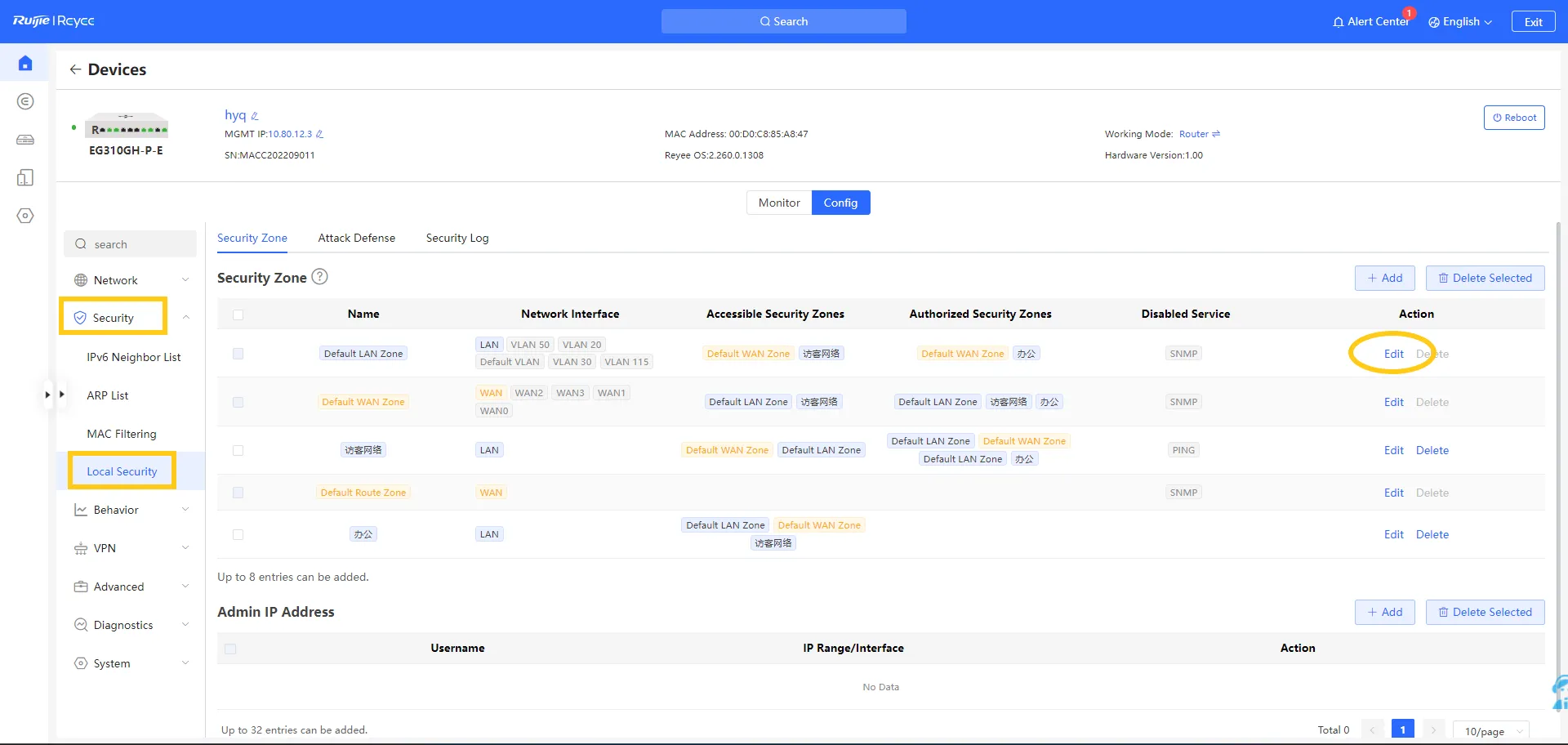Click the Reboot button
The width and height of the screenshot is (1568, 745).
point(1514,118)
